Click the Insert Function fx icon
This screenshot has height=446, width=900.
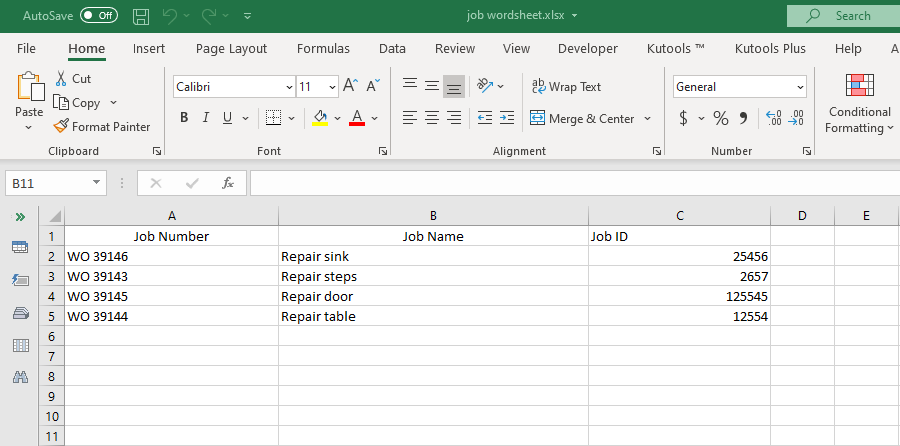[228, 183]
